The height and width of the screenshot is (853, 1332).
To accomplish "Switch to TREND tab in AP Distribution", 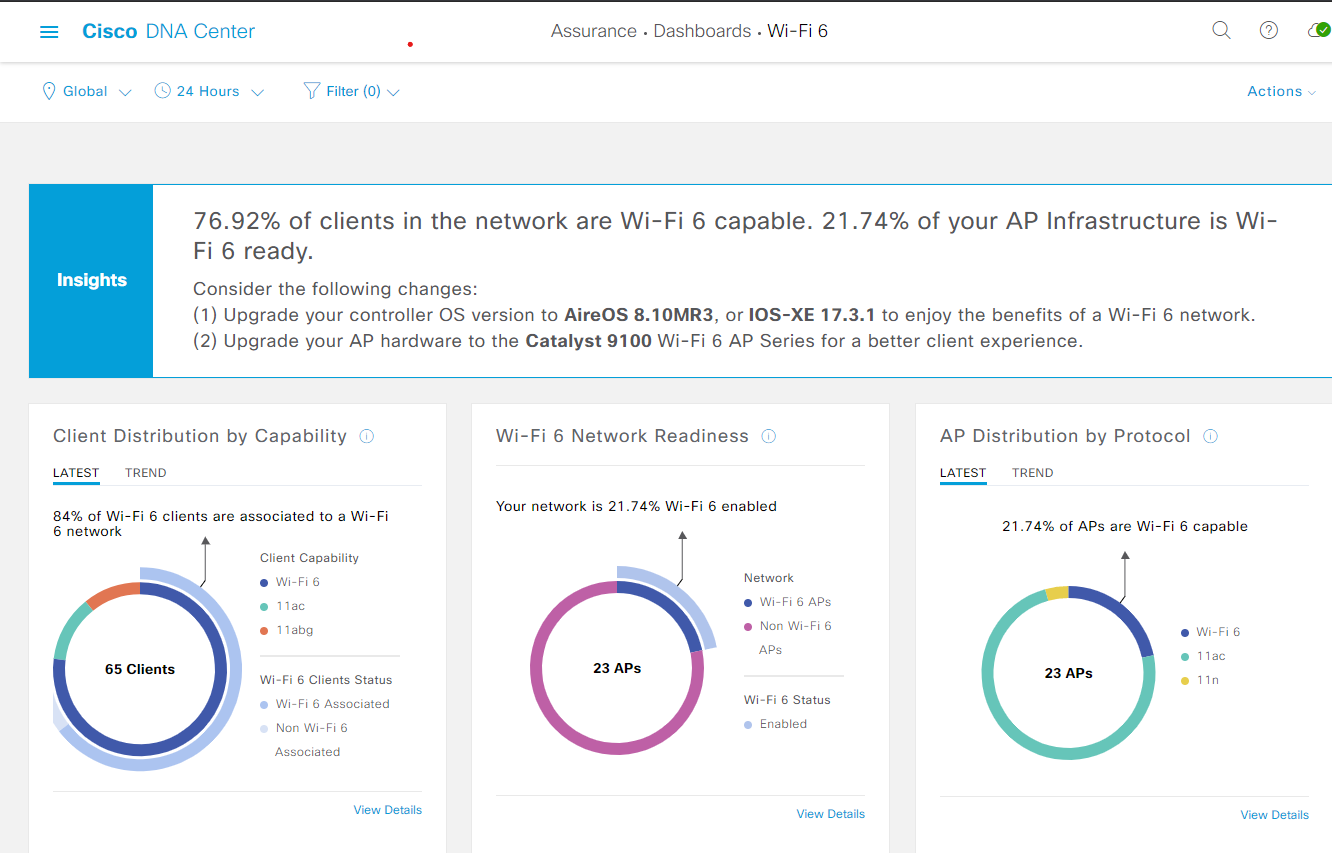I will 1032,473.
